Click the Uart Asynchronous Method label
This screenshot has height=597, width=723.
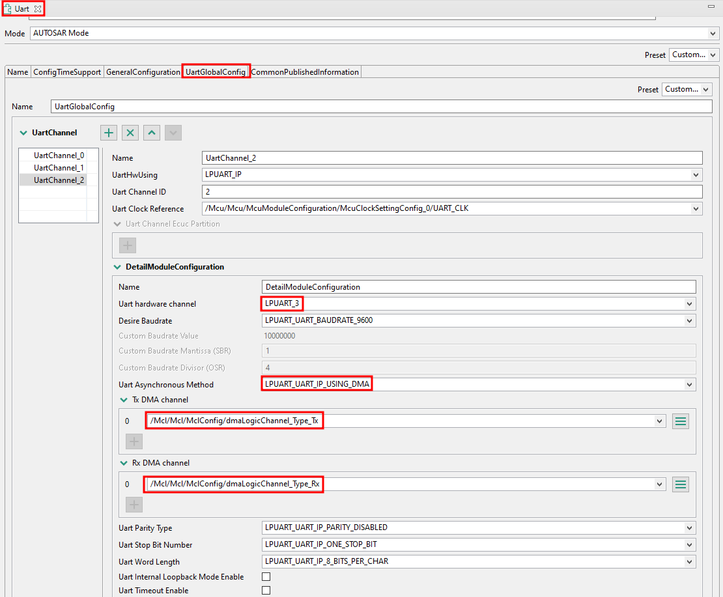point(166,384)
